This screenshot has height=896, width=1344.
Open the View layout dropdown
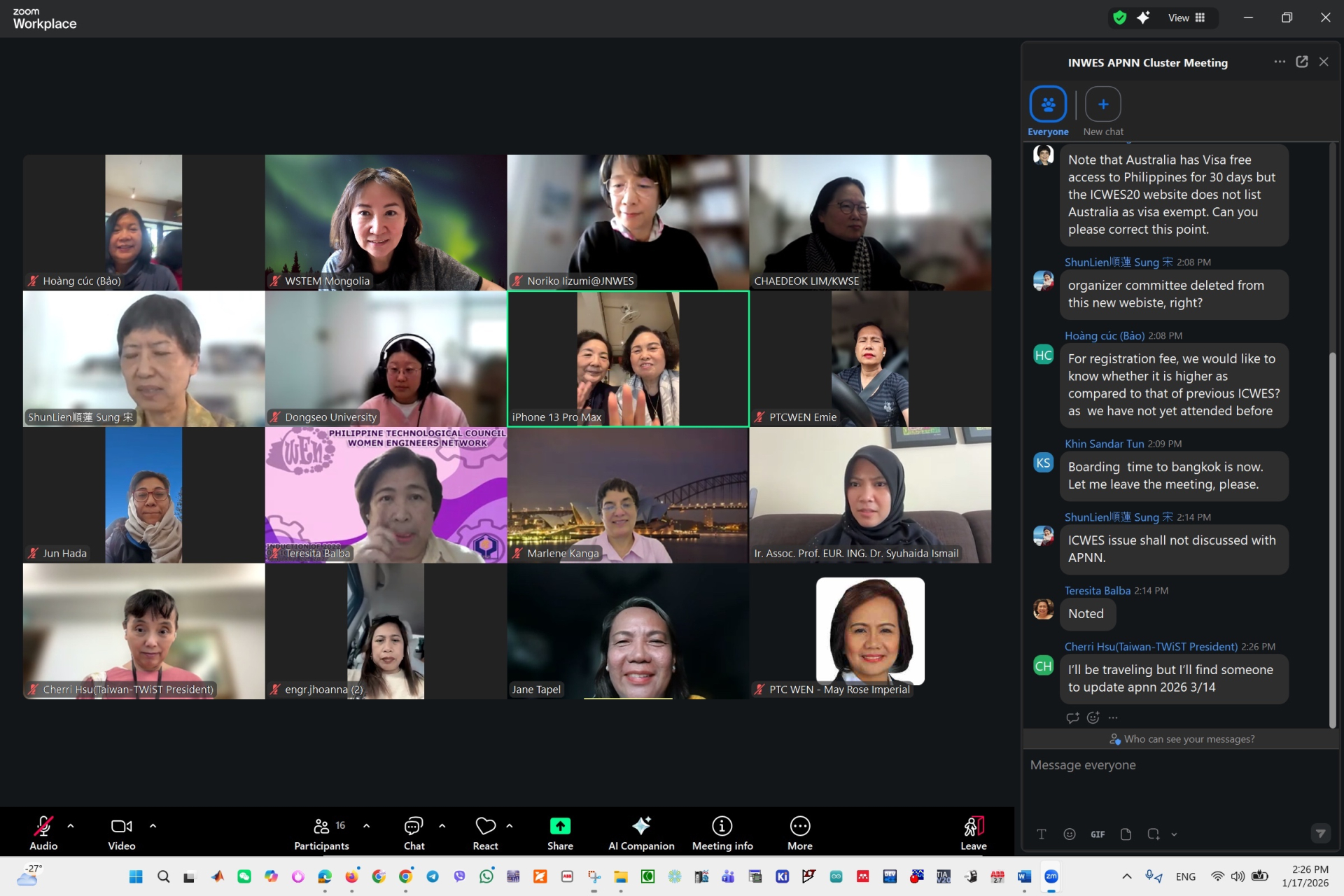[x=1186, y=18]
